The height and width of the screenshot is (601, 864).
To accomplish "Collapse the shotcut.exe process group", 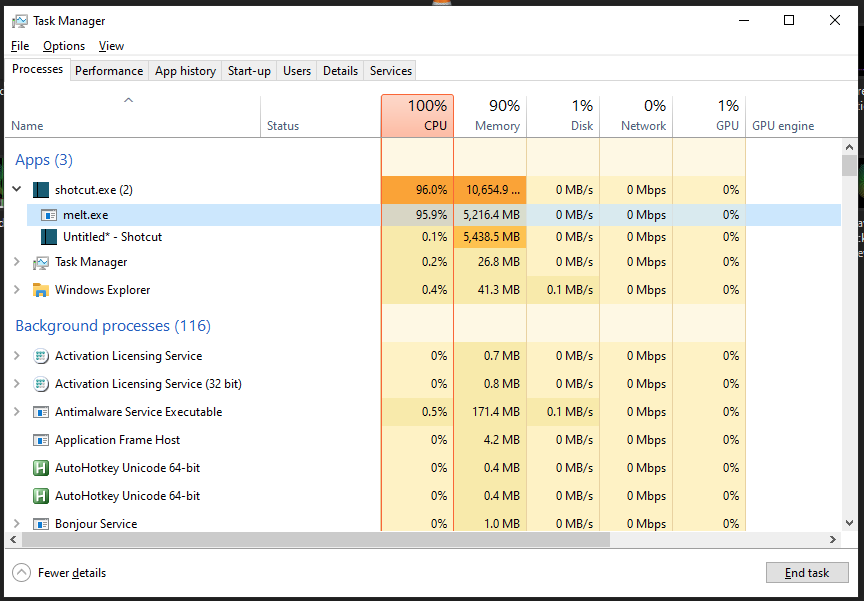I will [x=16, y=189].
